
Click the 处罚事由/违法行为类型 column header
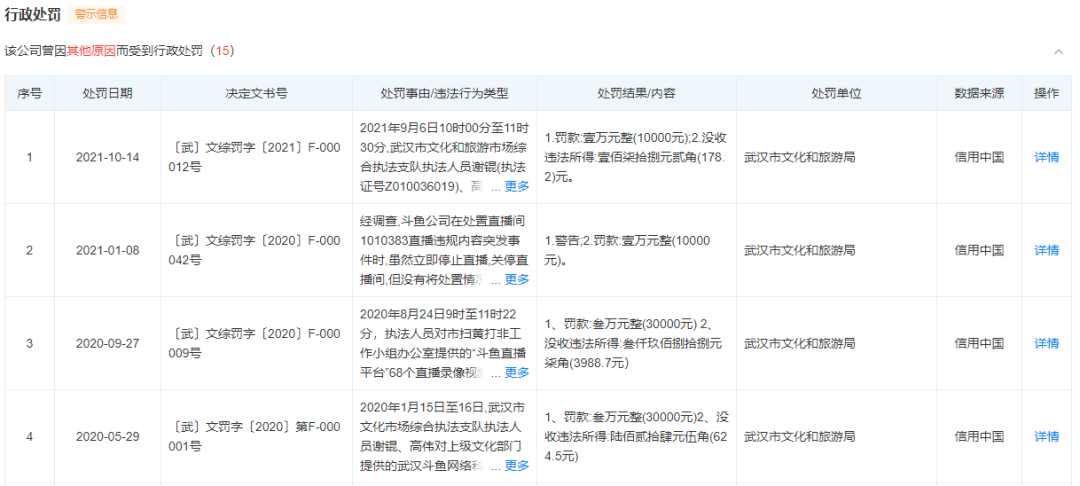pyautogui.click(x=444, y=94)
